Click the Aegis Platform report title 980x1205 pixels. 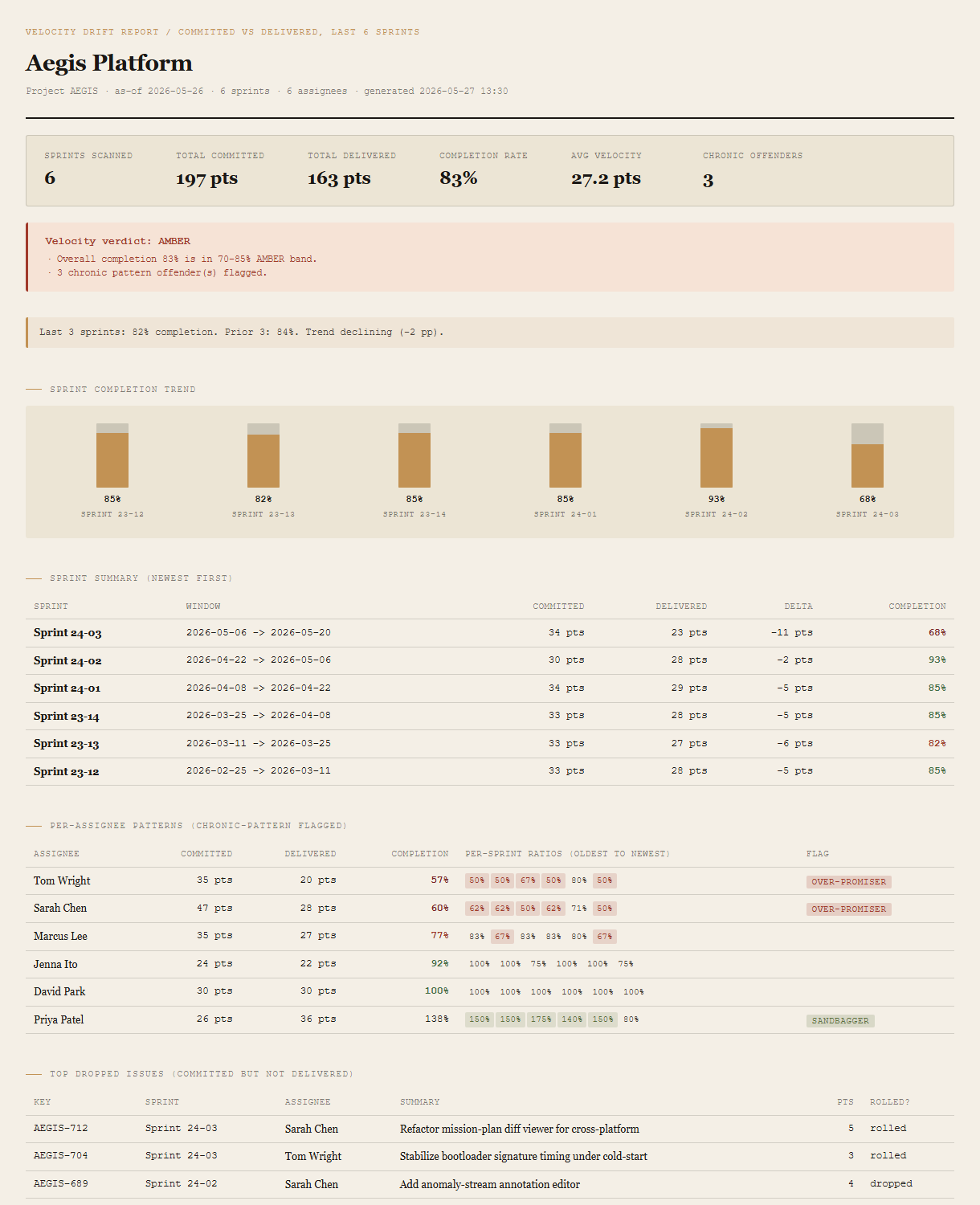(x=109, y=63)
